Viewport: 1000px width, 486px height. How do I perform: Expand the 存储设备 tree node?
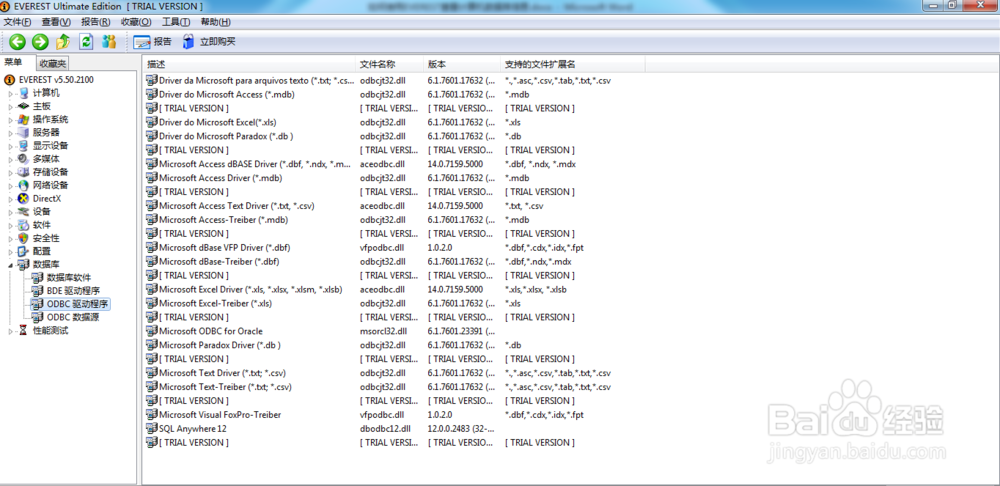click(x=10, y=172)
